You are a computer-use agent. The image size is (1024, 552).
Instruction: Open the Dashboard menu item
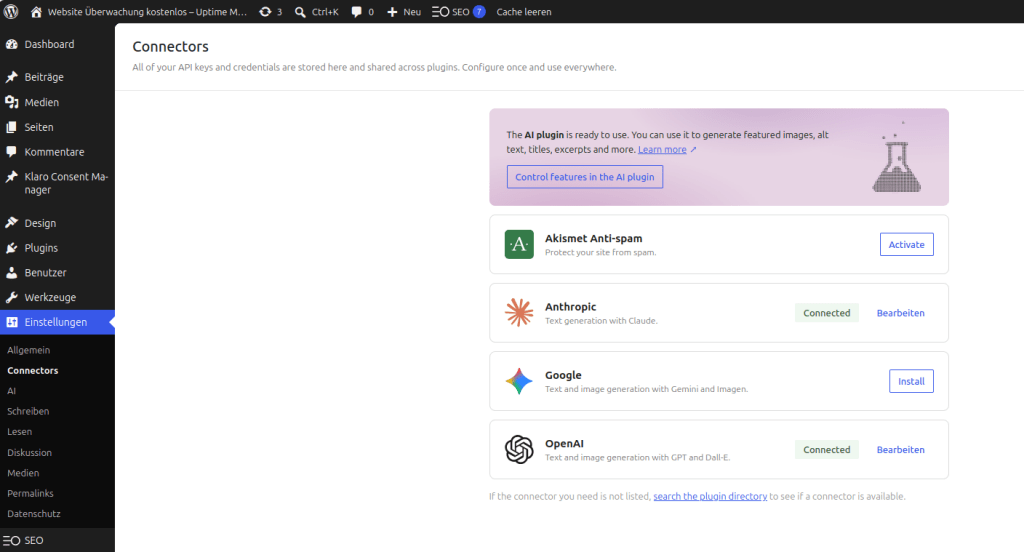[50, 44]
